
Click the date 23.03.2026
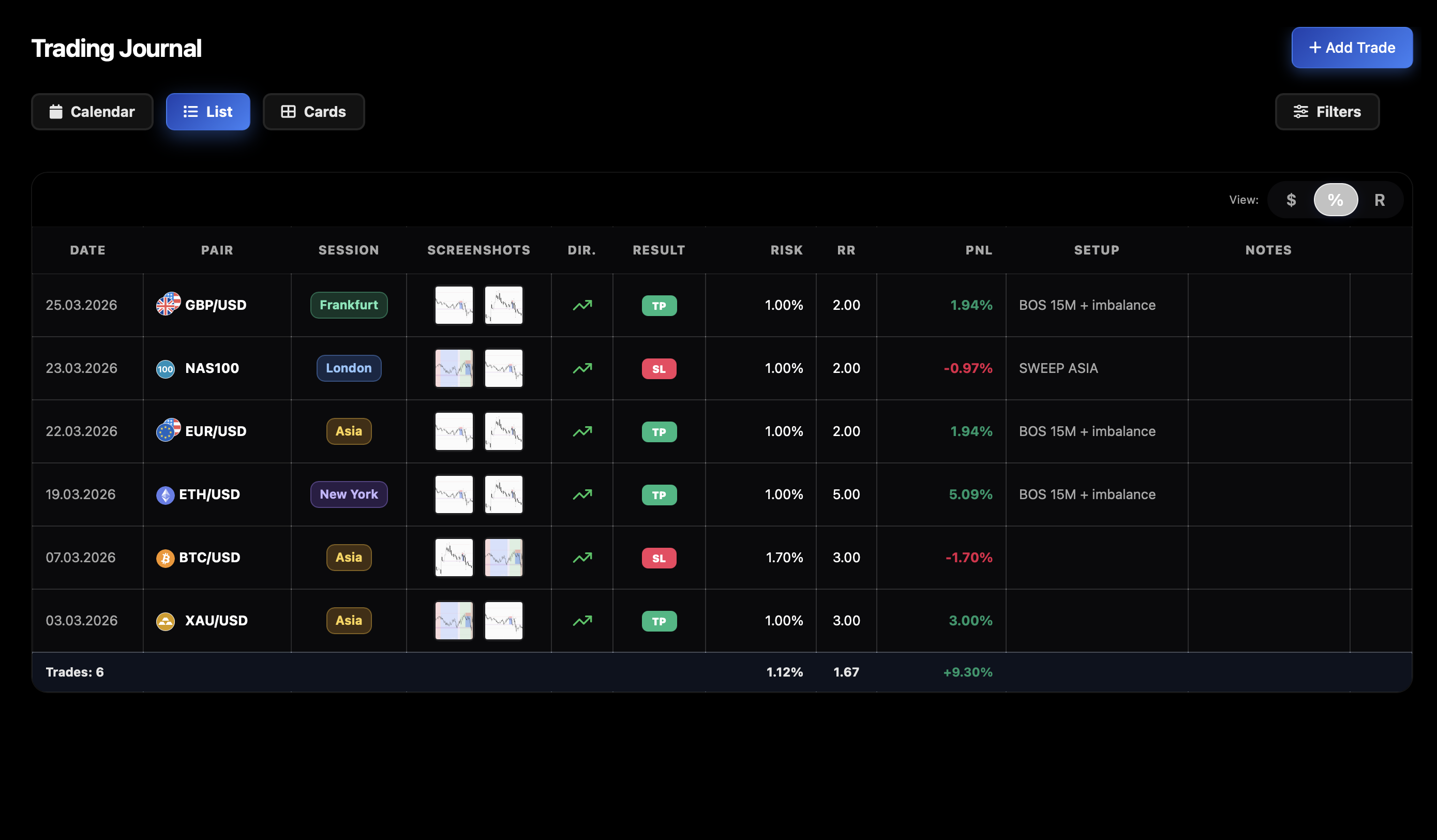(82, 368)
